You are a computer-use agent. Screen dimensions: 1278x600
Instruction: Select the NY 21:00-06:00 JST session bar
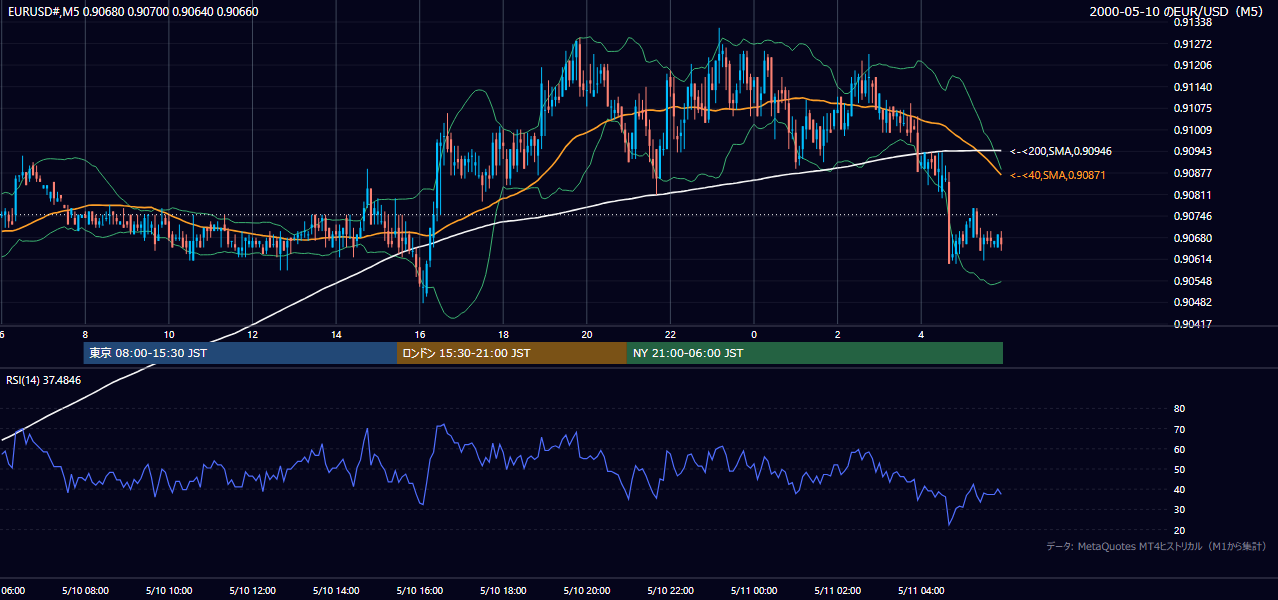pos(815,353)
